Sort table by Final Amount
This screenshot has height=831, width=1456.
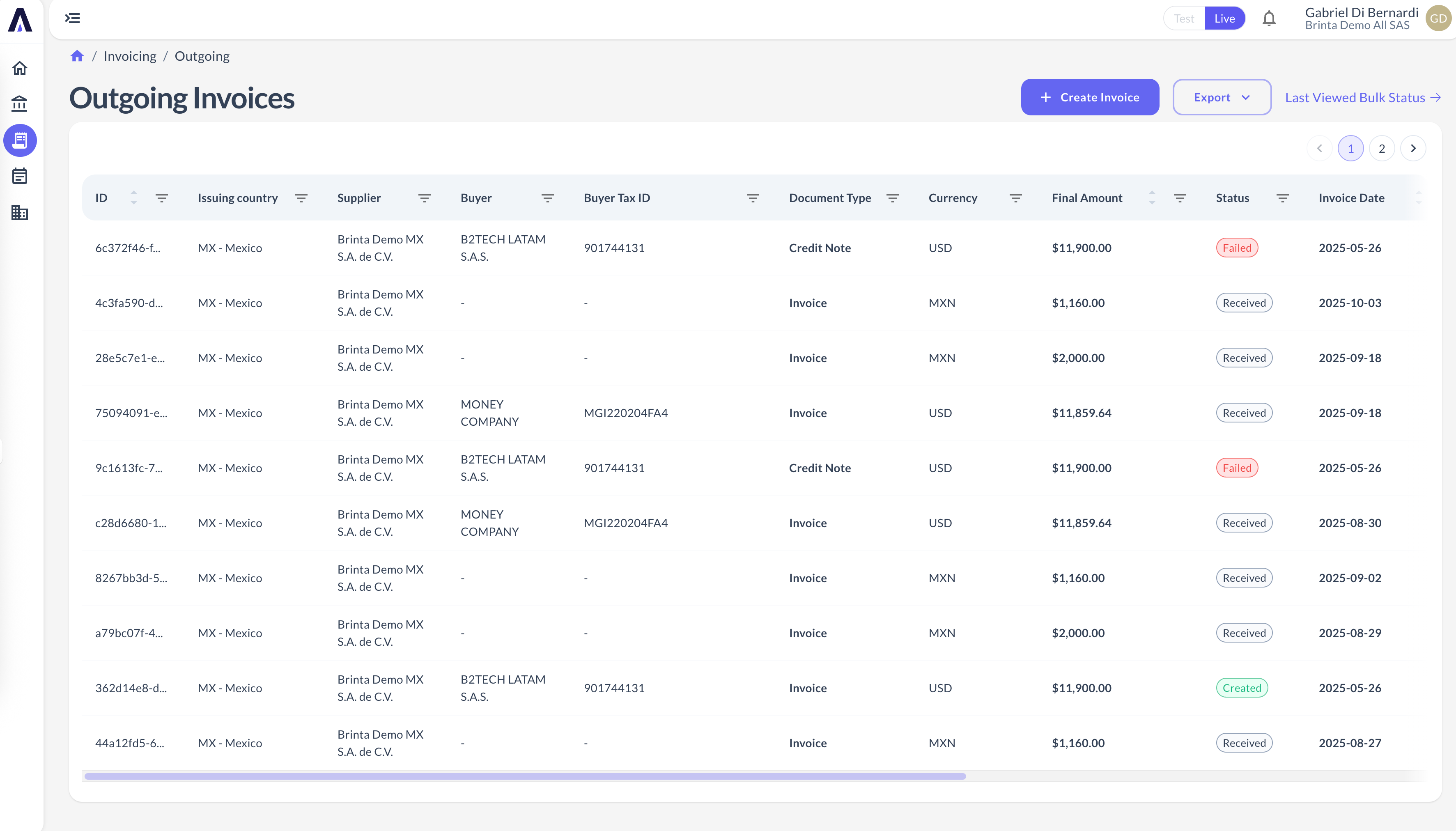tap(1152, 198)
